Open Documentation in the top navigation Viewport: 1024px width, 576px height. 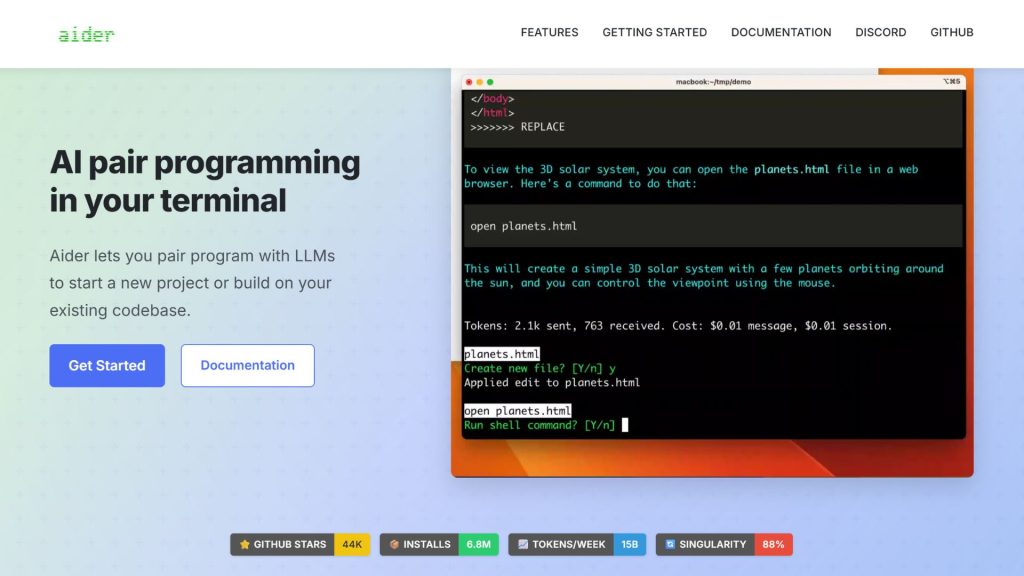[x=781, y=32]
